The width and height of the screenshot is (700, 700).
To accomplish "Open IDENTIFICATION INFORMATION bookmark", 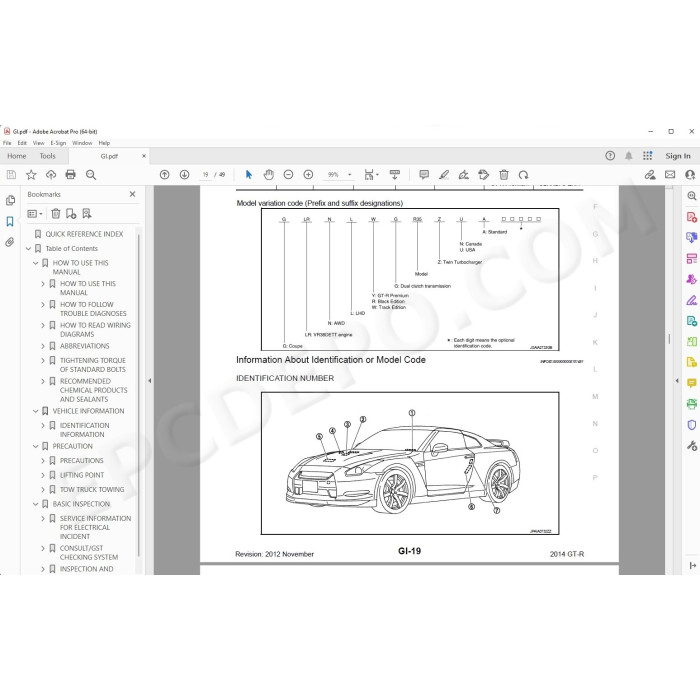I will 84,430.
